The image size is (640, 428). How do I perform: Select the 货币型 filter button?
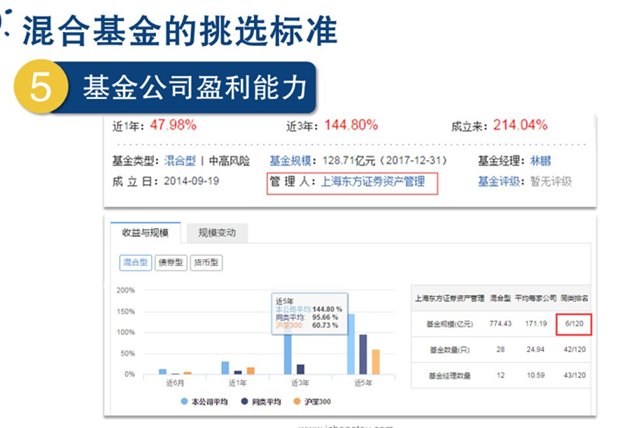pyautogui.click(x=206, y=262)
